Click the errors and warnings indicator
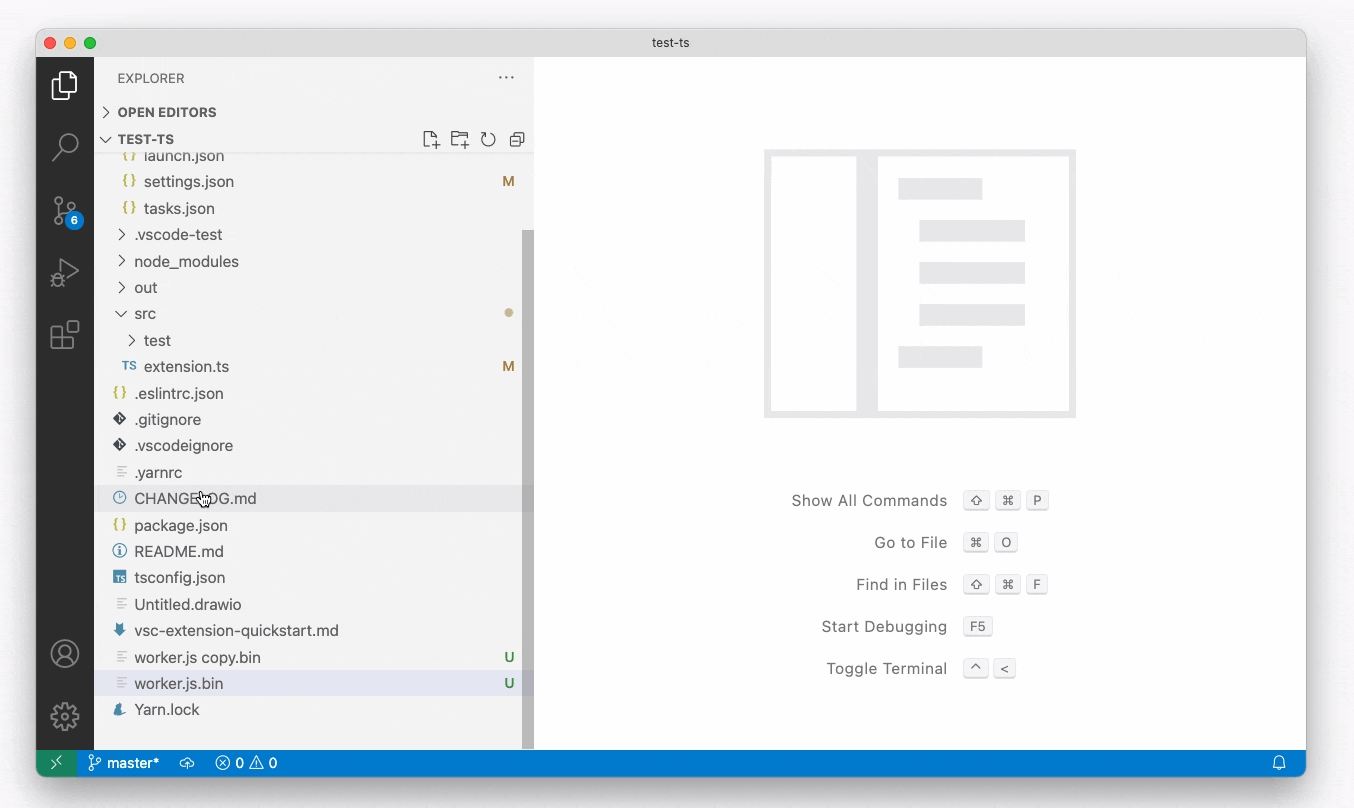This screenshot has height=808, width=1354. coord(246,763)
